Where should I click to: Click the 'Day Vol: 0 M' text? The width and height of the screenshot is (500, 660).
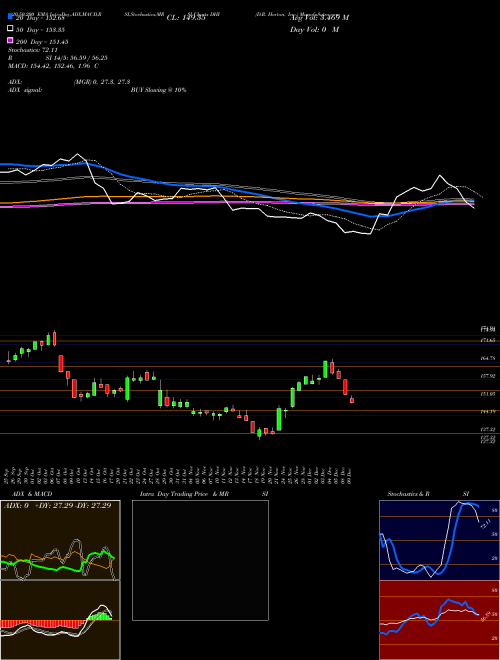[x=315, y=29]
